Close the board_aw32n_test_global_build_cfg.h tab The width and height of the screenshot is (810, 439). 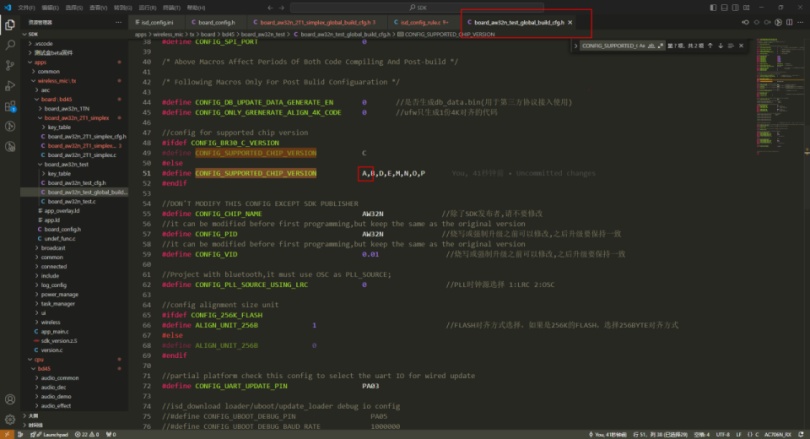pyautogui.click(x=570, y=22)
